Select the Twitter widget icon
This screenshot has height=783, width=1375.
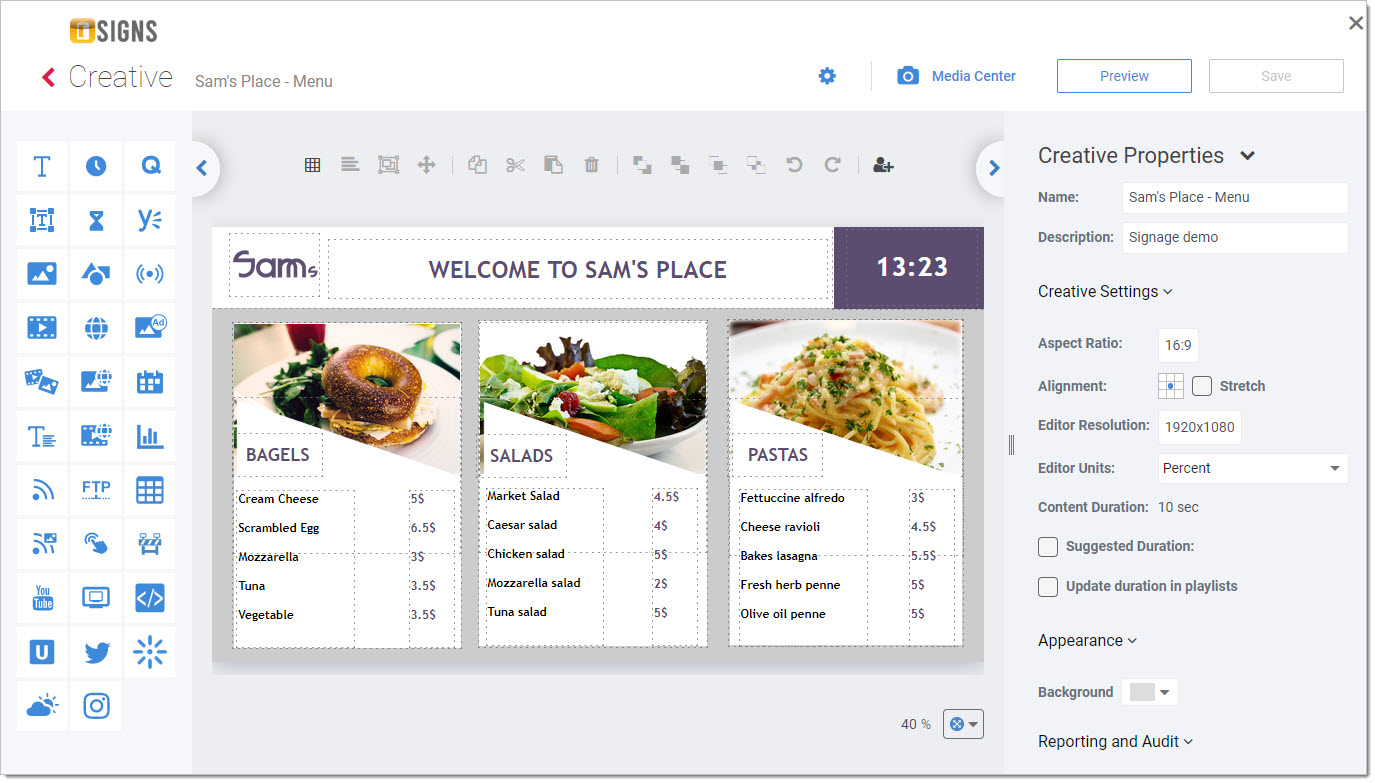pyautogui.click(x=96, y=652)
